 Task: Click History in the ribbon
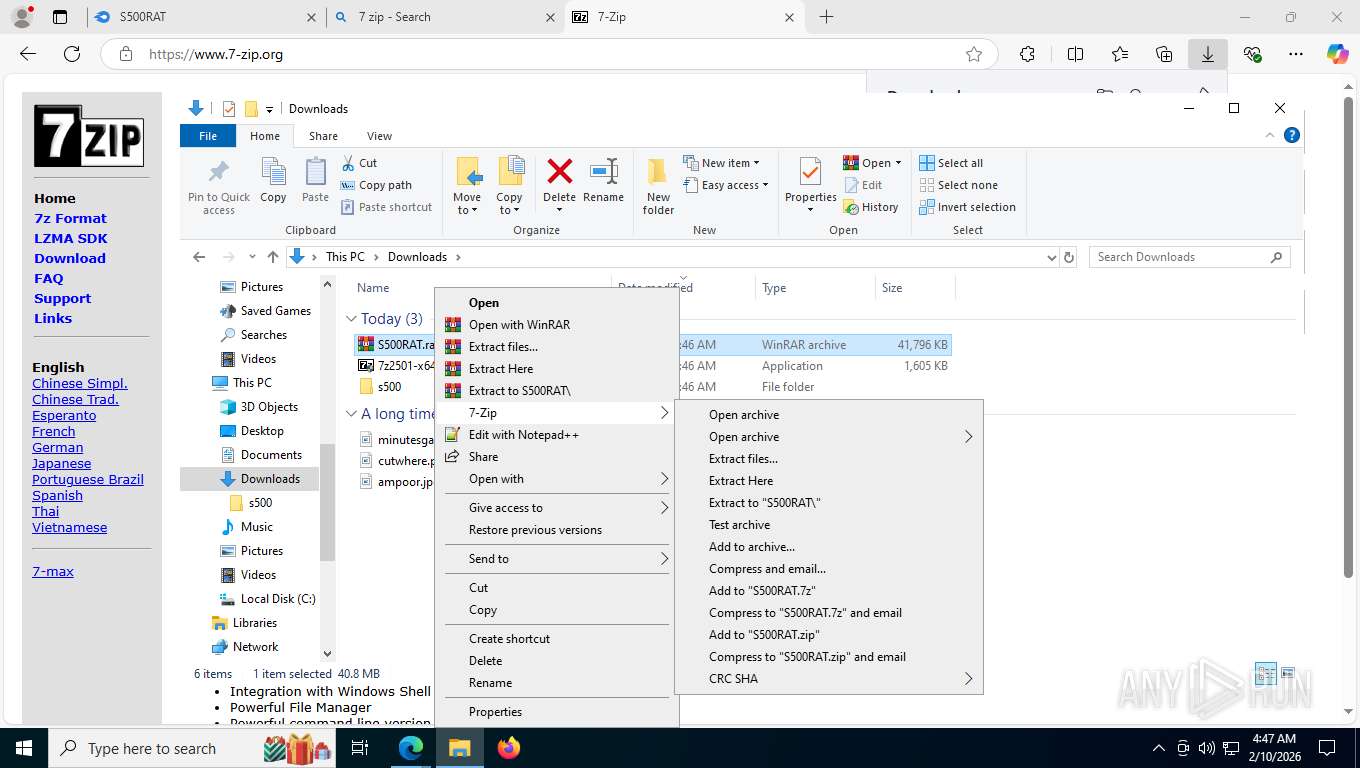[871, 207]
